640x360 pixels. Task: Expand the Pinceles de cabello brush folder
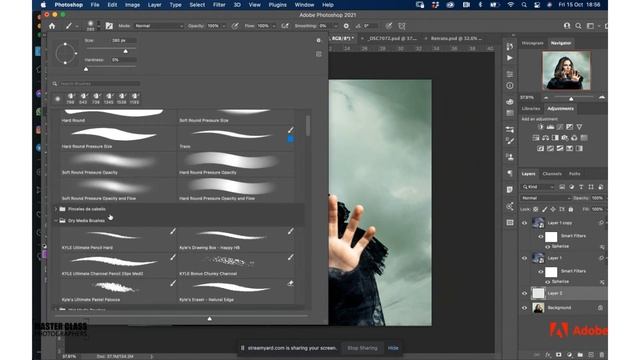point(56,209)
